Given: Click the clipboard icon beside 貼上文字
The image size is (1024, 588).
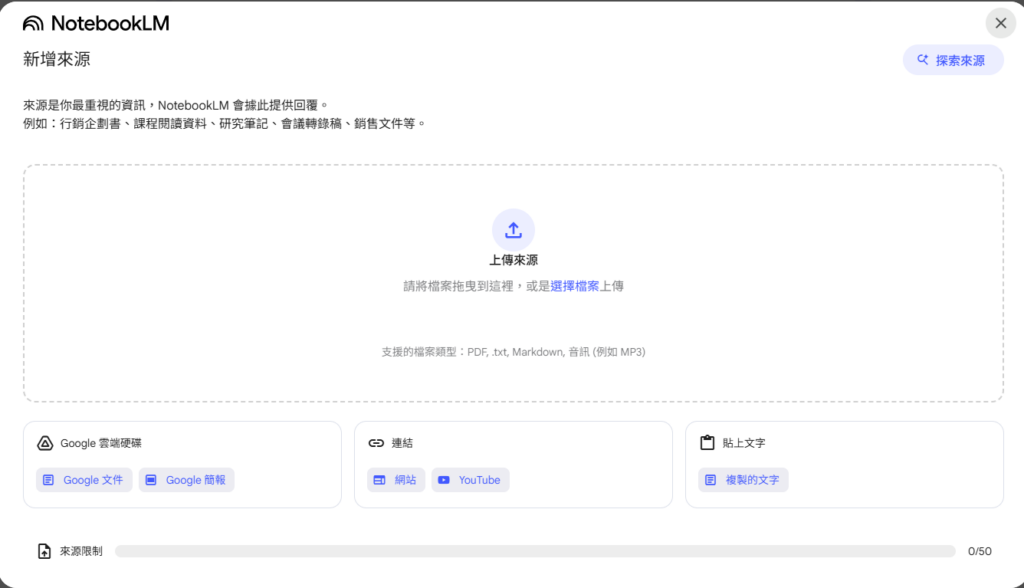Looking at the screenshot, I should pos(707,443).
